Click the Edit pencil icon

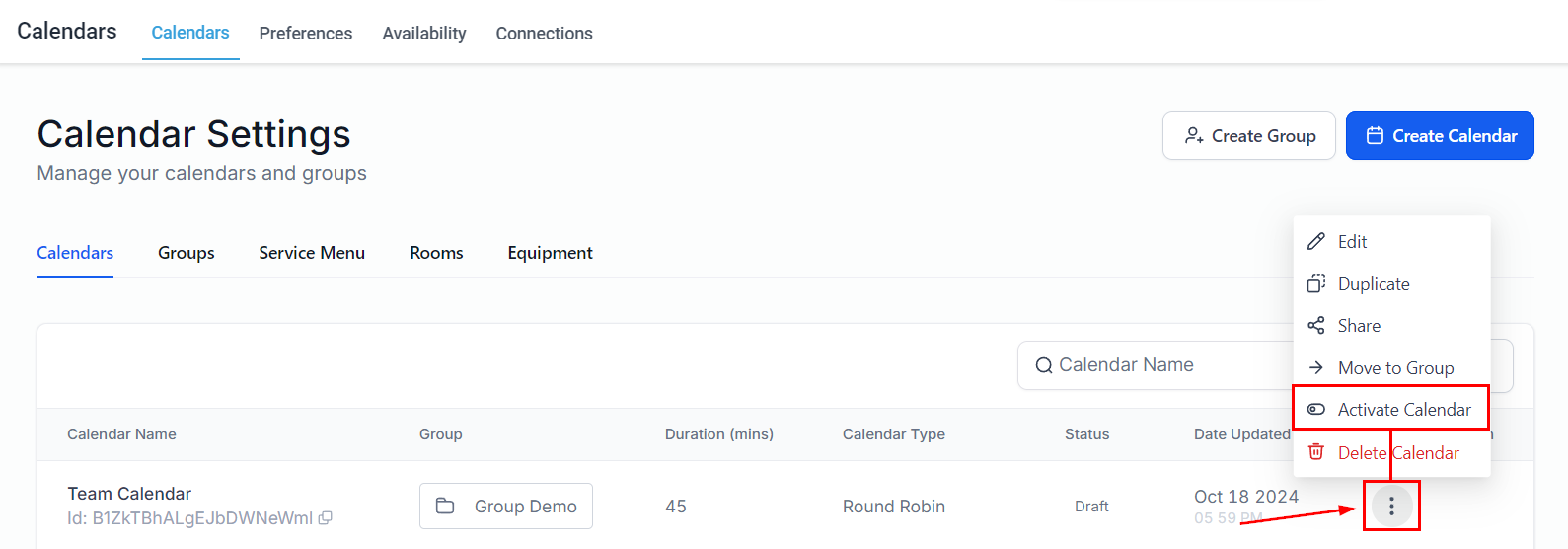coord(1316,242)
